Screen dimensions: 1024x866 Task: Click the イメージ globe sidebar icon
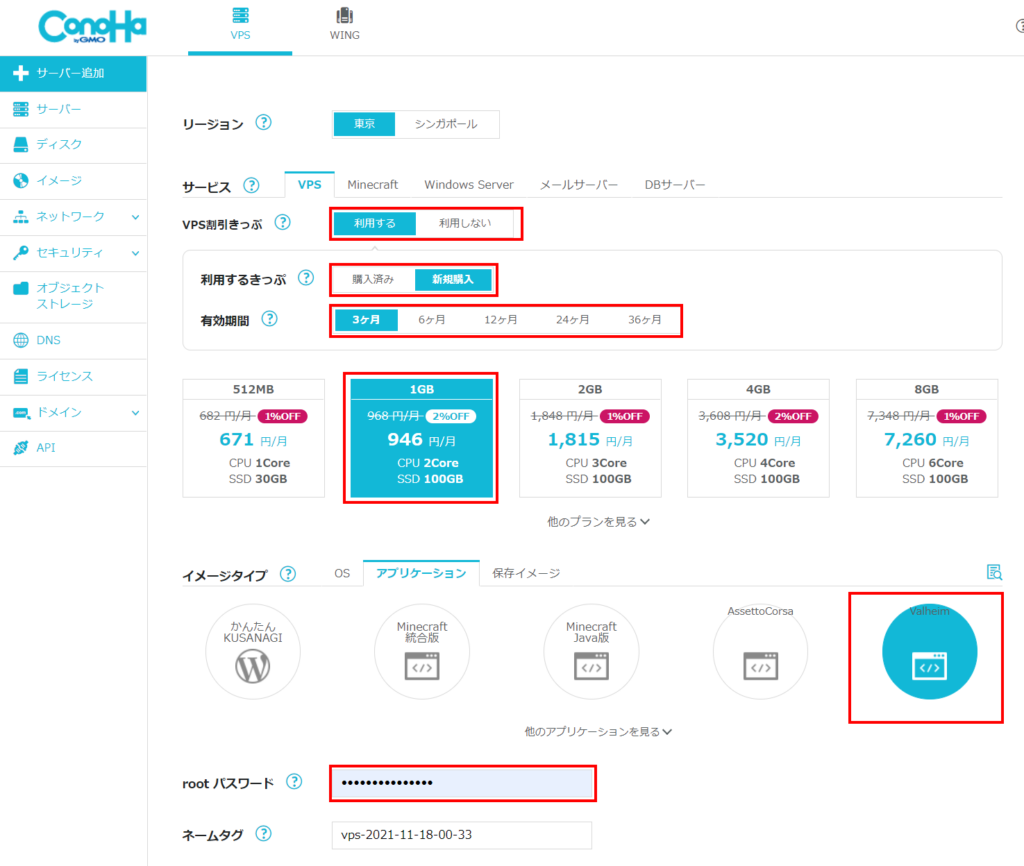(x=21, y=180)
